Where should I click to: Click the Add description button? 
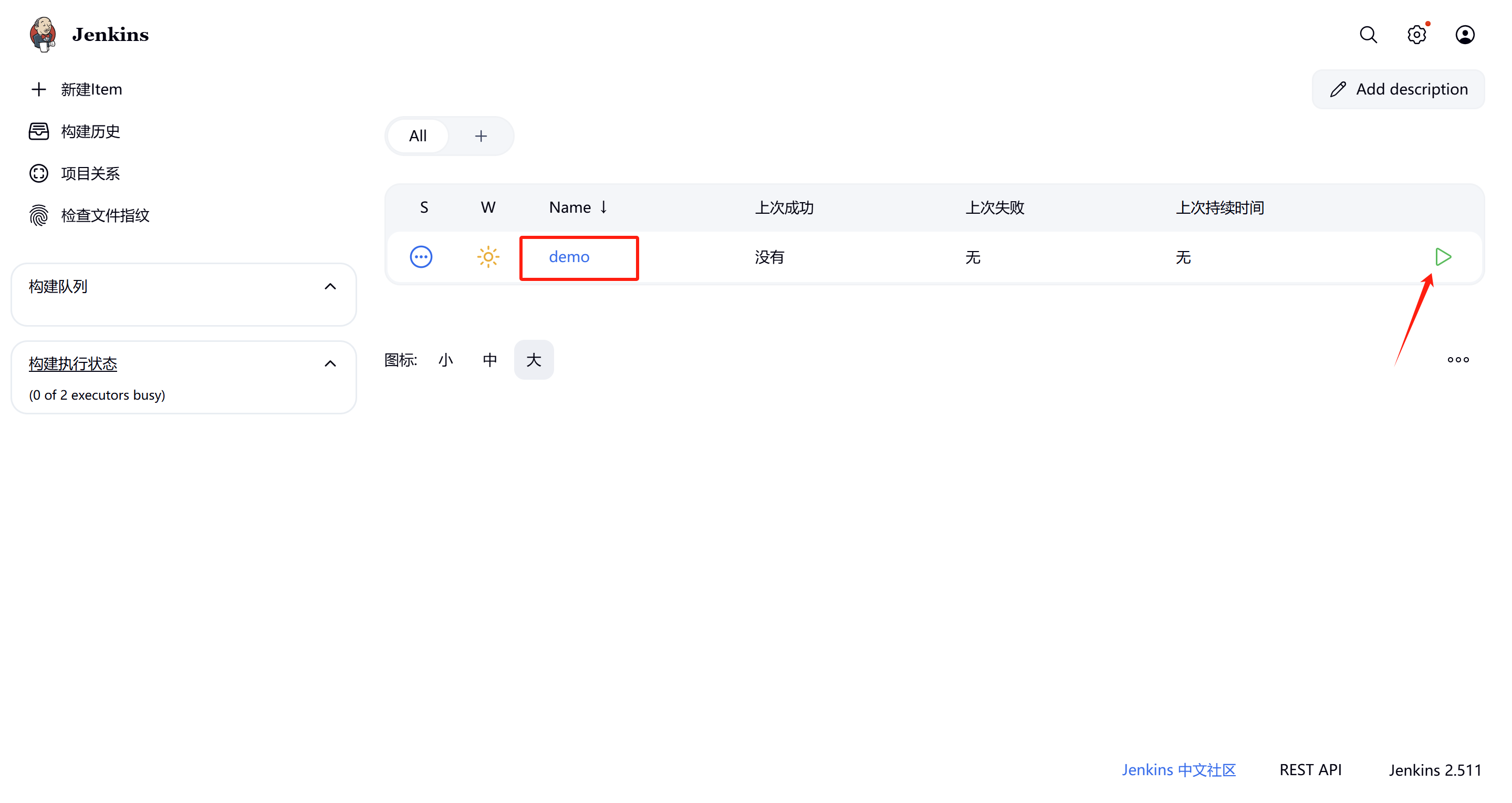[1398, 89]
